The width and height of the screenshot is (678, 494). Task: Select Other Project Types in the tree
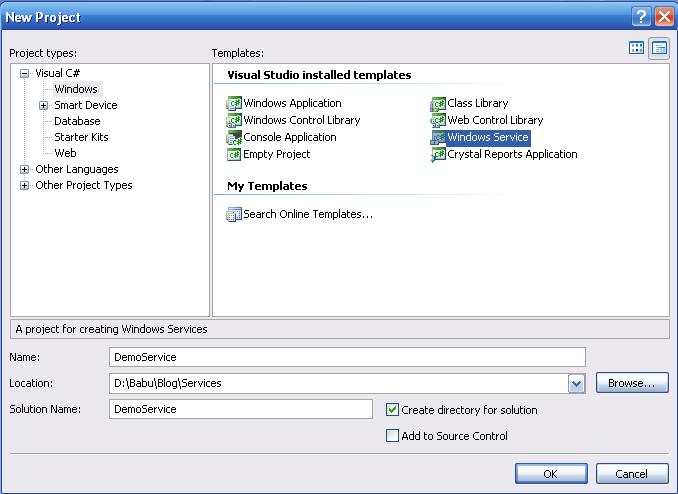84,185
